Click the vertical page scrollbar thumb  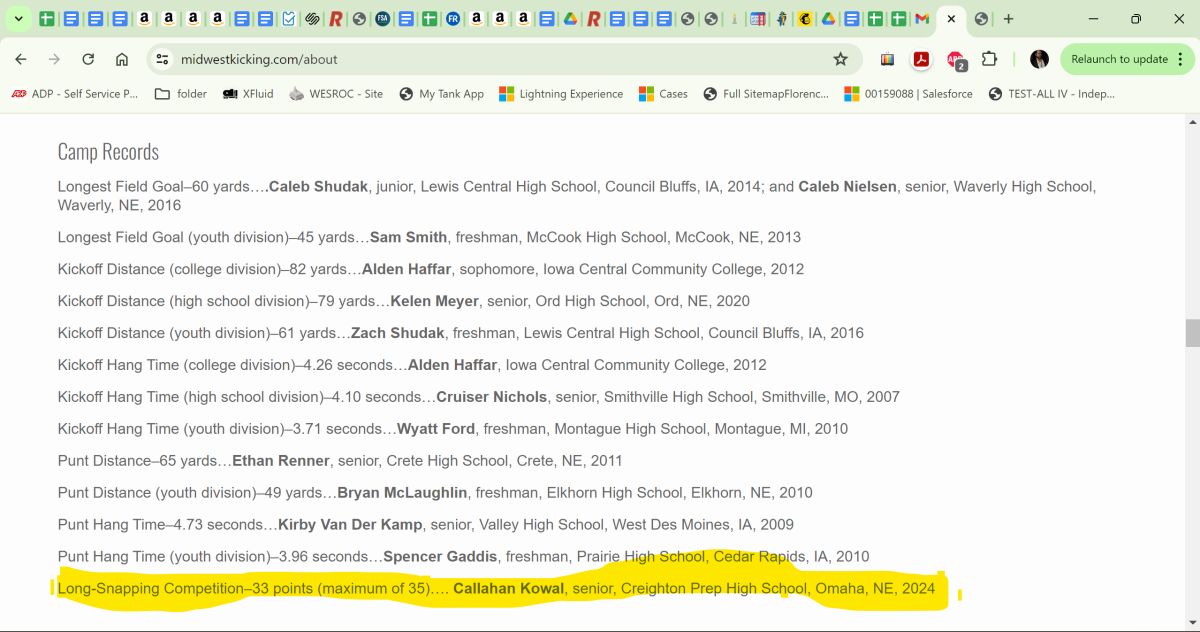[x=1192, y=333]
